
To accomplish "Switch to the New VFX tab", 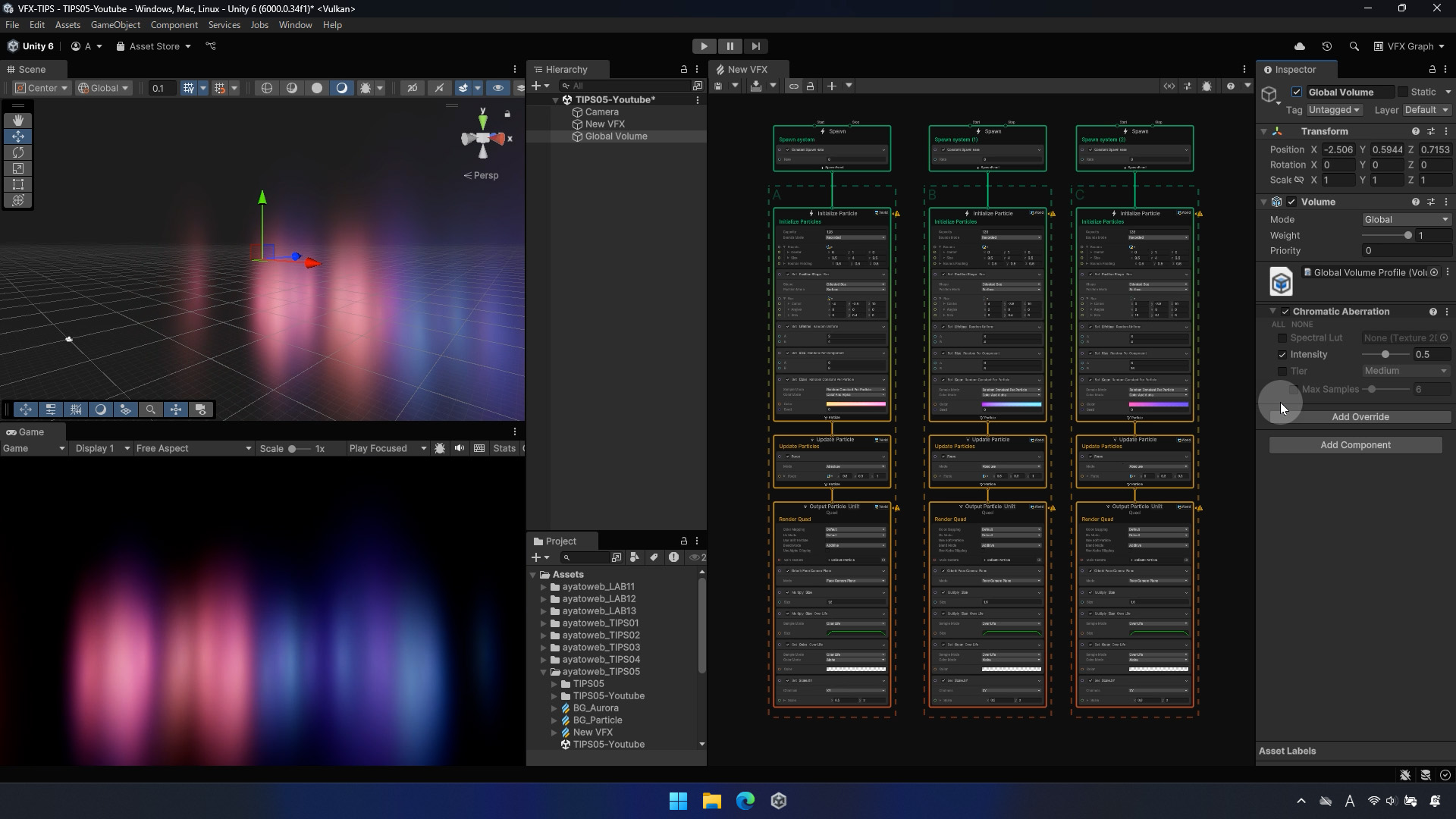I will pos(747,69).
